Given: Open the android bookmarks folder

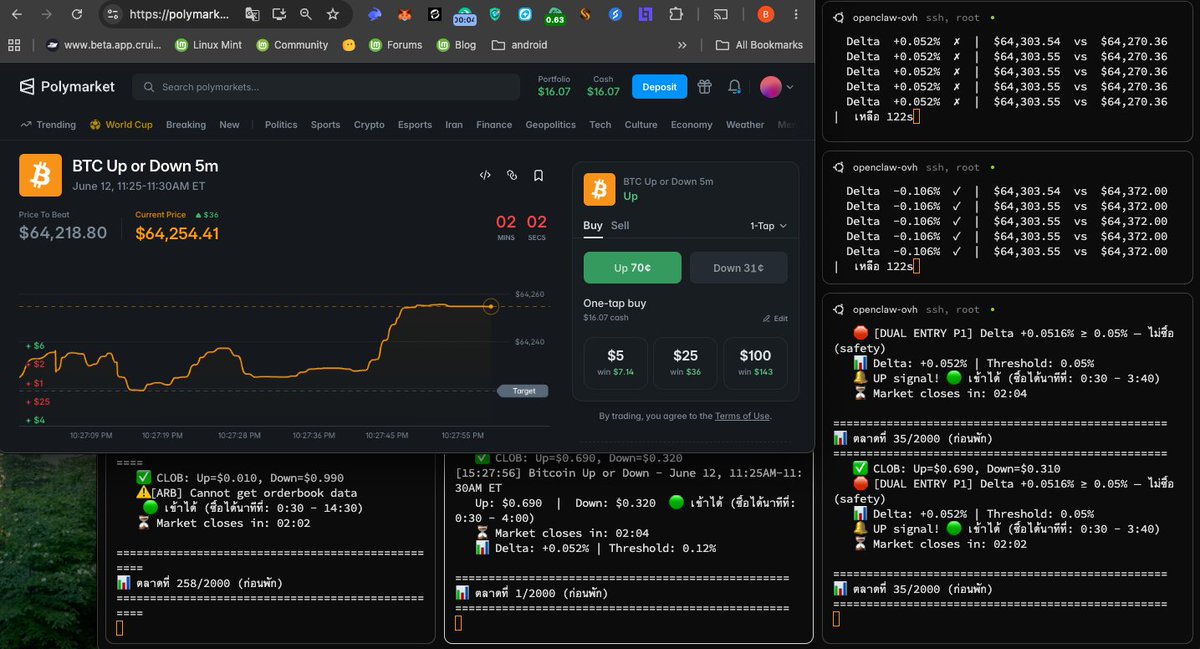Looking at the screenshot, I should pos(519,45).
